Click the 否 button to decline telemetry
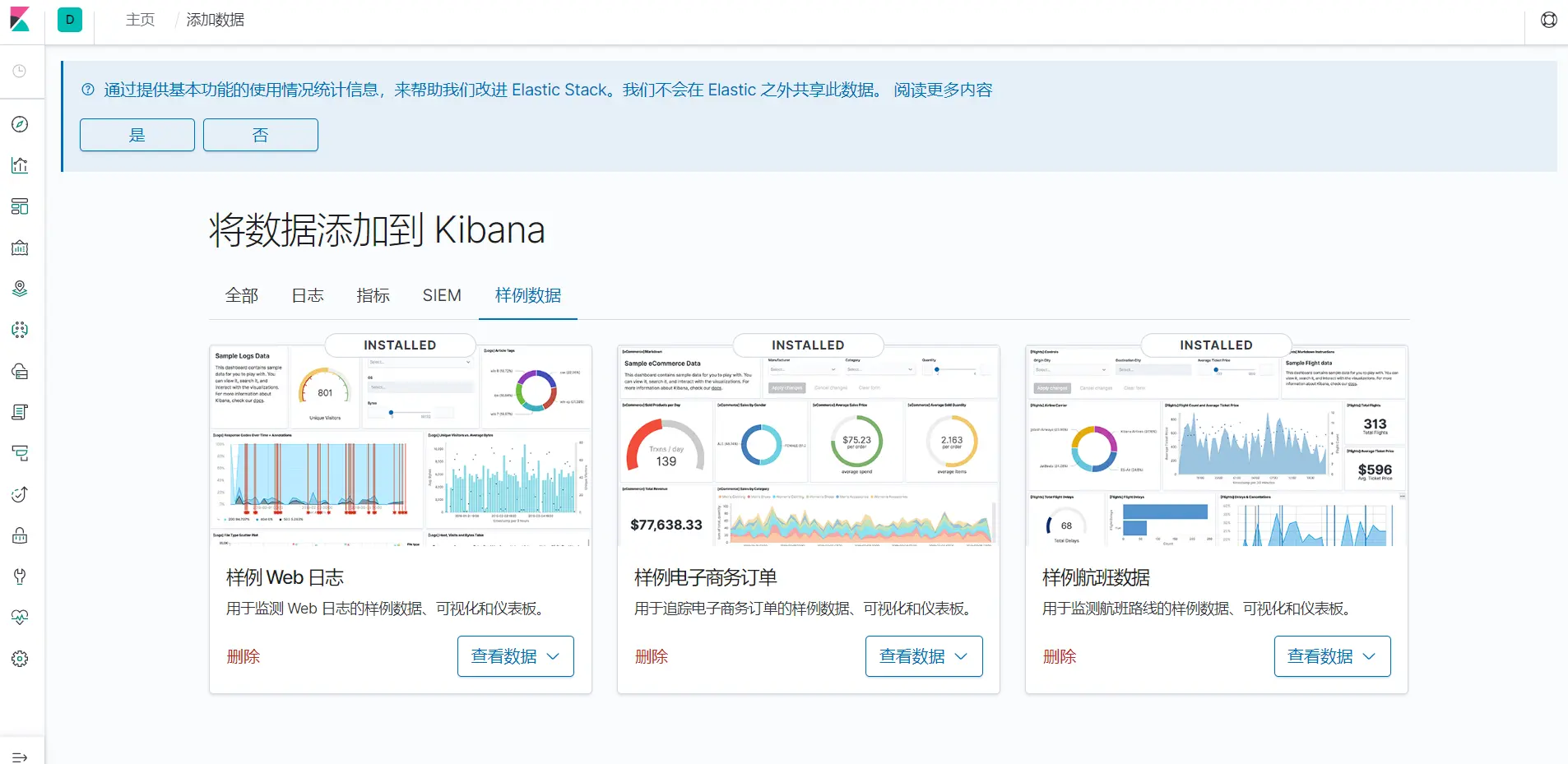 pyautogui.click(x=261, y=135)
